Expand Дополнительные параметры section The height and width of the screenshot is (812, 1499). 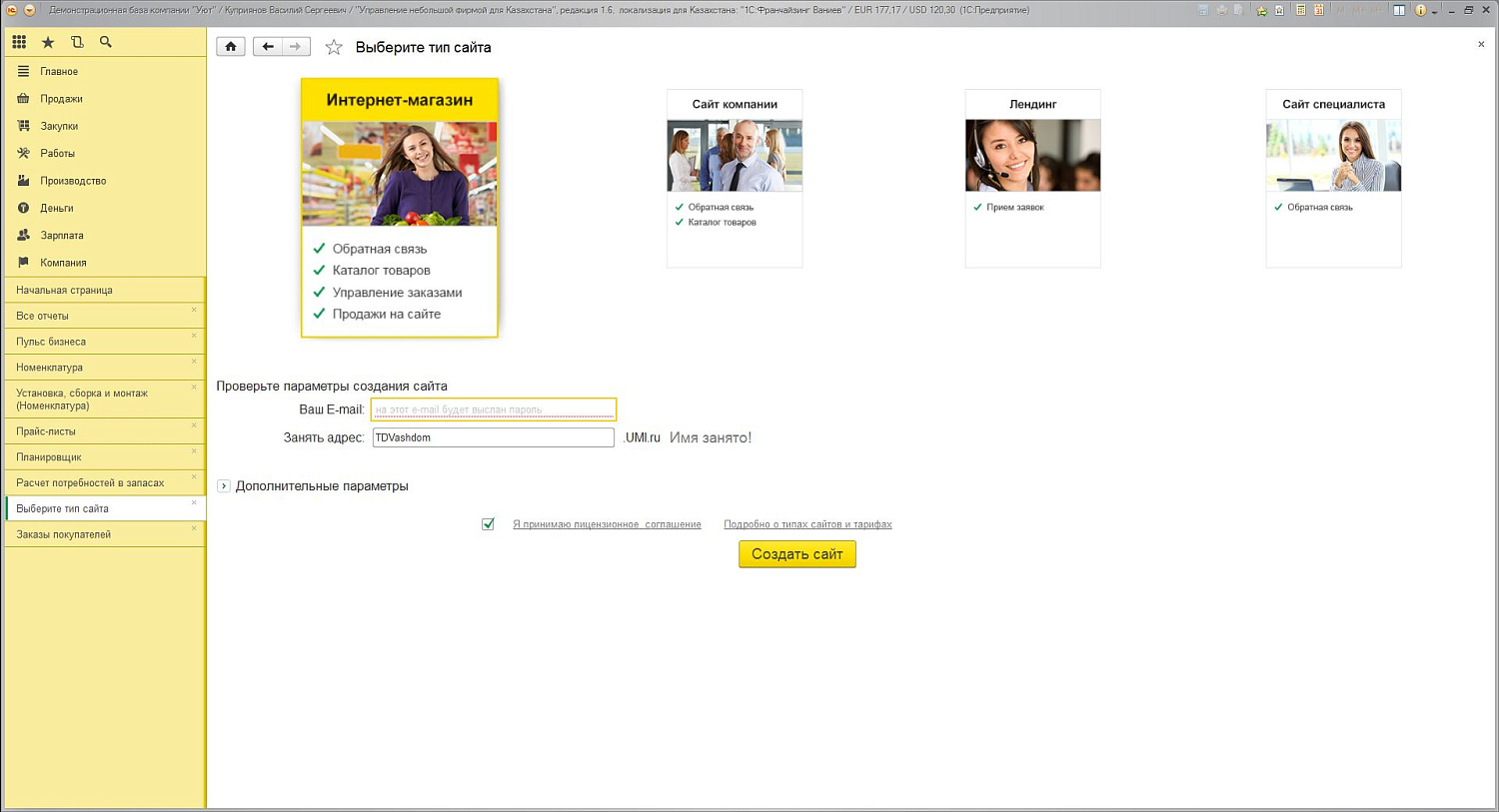pyautogui.click(x=224, y=486)
